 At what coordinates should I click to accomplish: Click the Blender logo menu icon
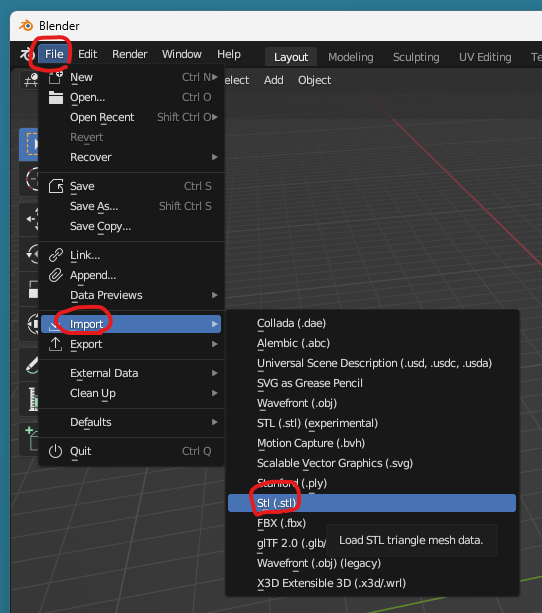[27, 54]
